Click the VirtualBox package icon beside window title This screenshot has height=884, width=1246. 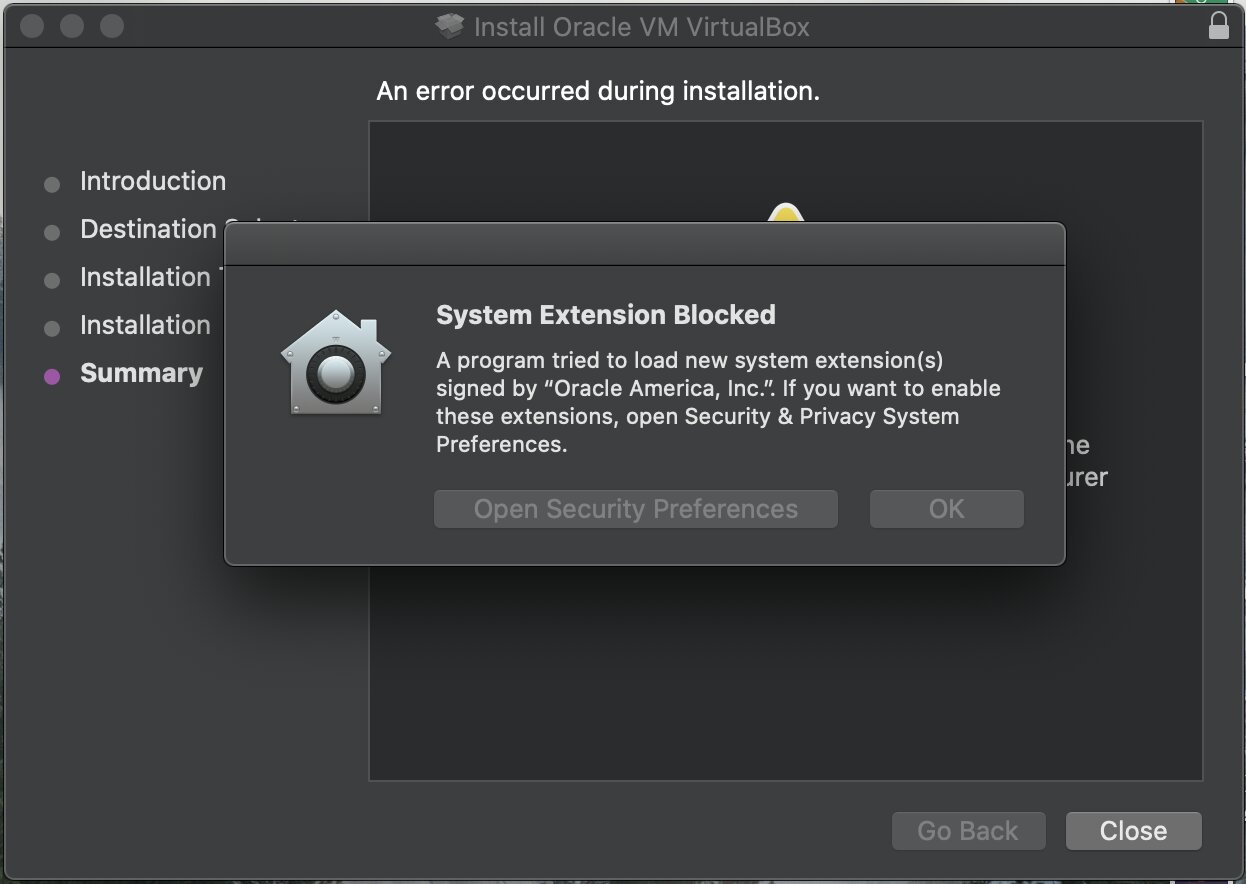[x=451, y=26]
